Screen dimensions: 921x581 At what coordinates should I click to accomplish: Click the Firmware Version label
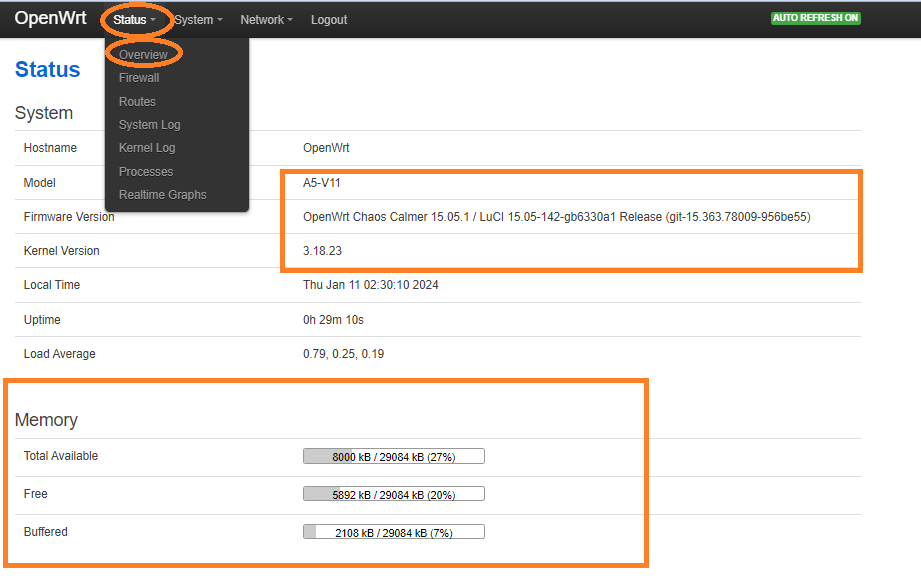click(x=69, y=217)
